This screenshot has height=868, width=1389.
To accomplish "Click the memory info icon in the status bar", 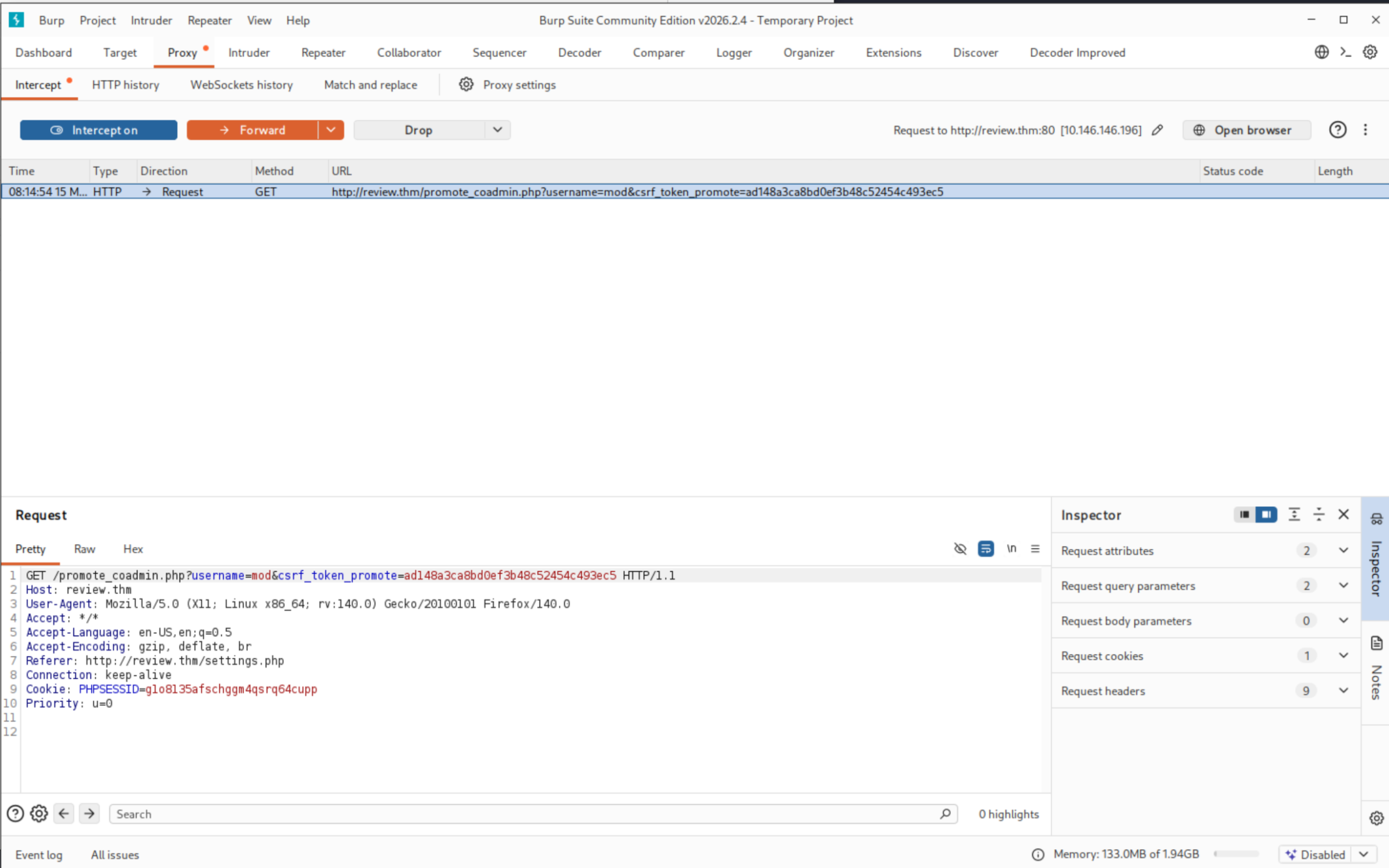I will pos(1038,854).
